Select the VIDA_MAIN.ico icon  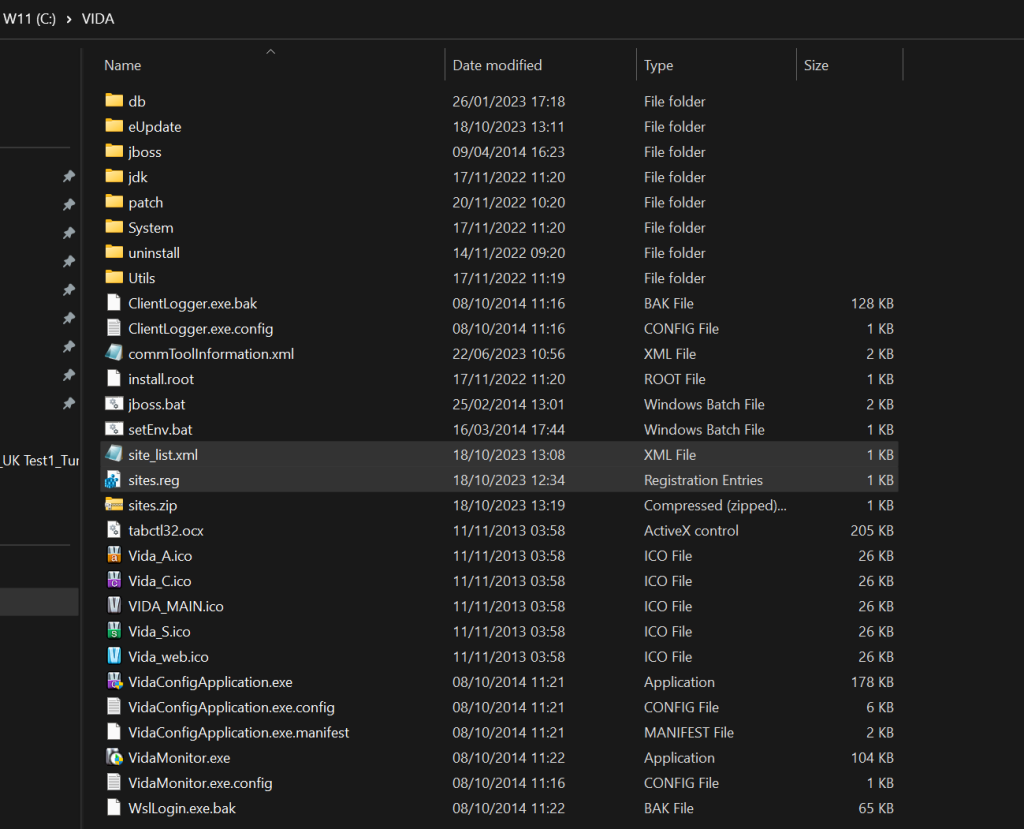[114, 606]
